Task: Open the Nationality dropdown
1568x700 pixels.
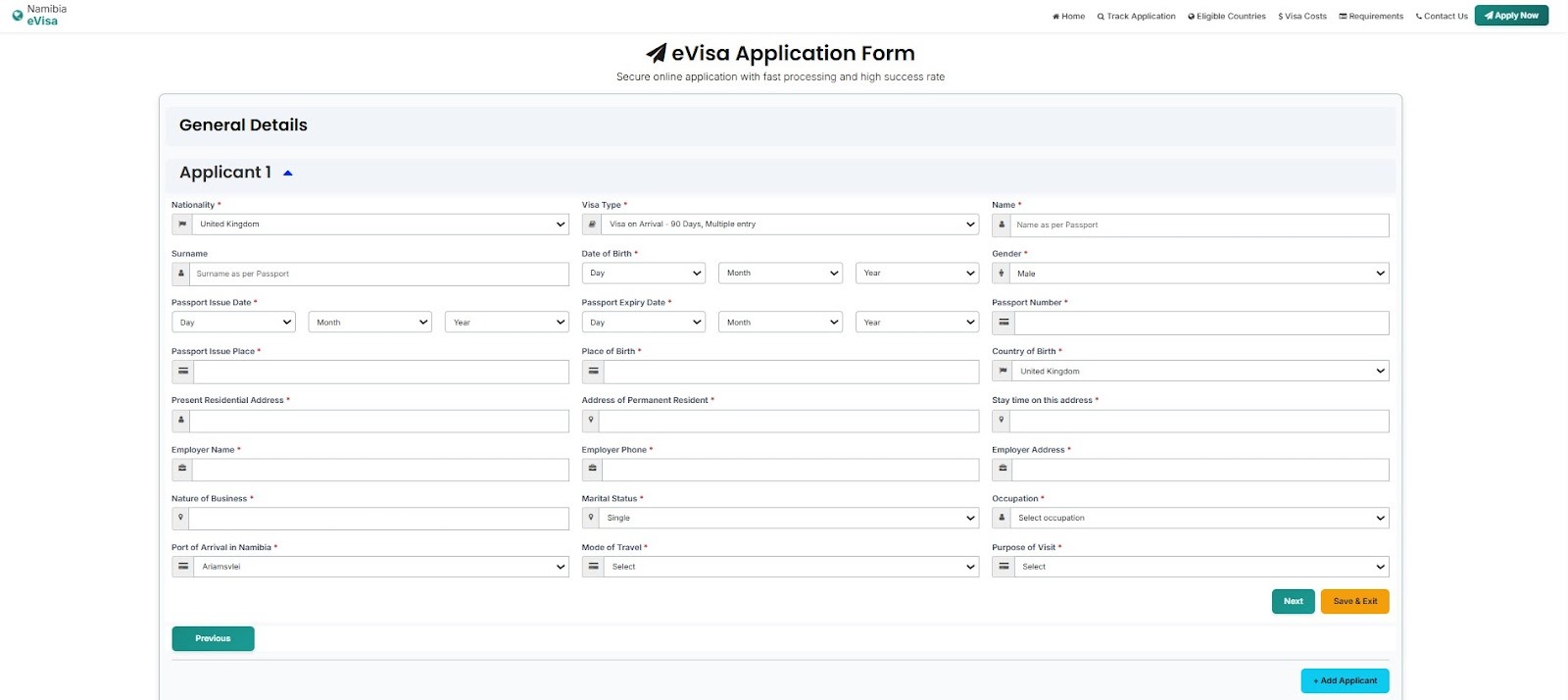Action: [x=379, y=225]
